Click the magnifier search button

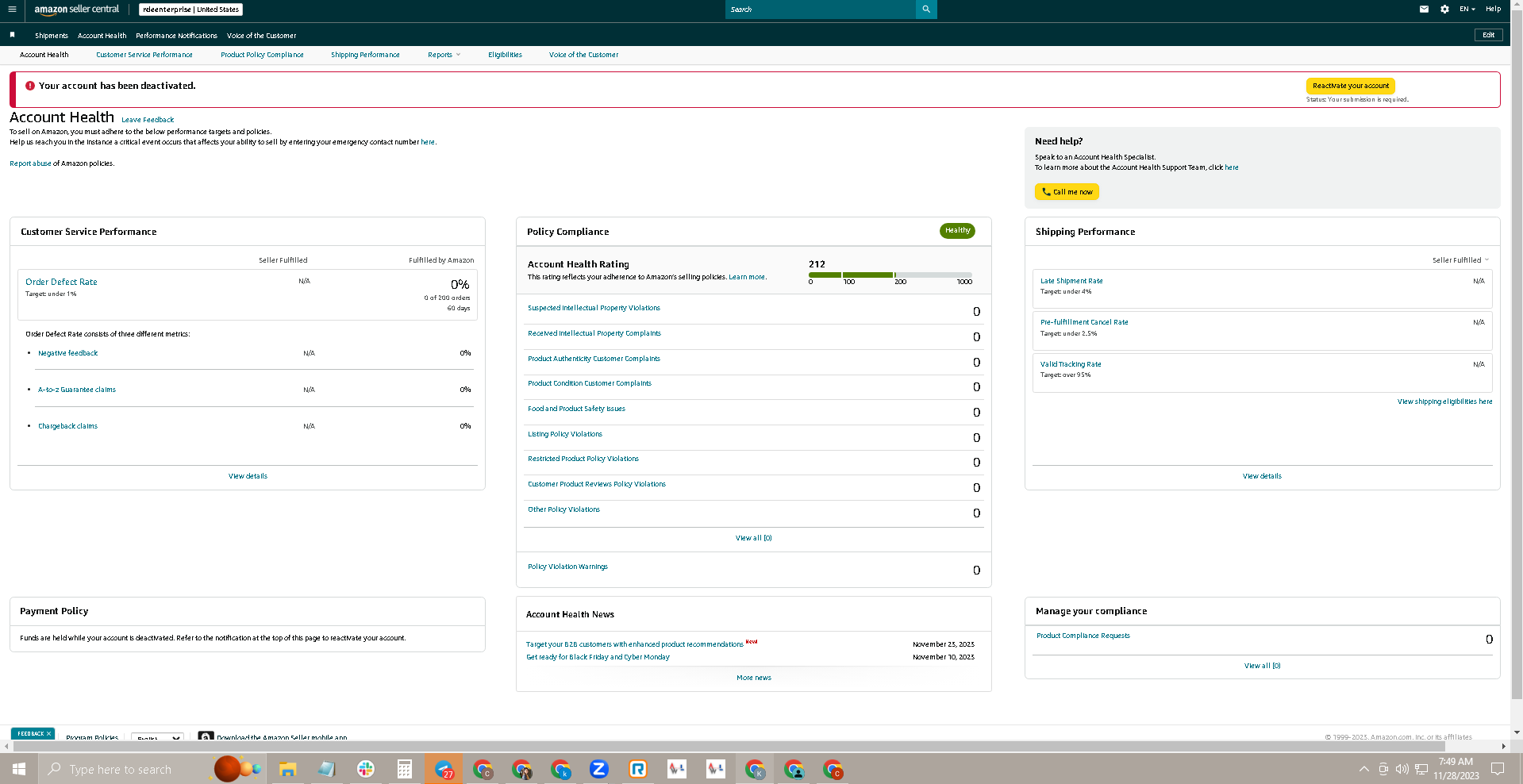coord(926,10)
